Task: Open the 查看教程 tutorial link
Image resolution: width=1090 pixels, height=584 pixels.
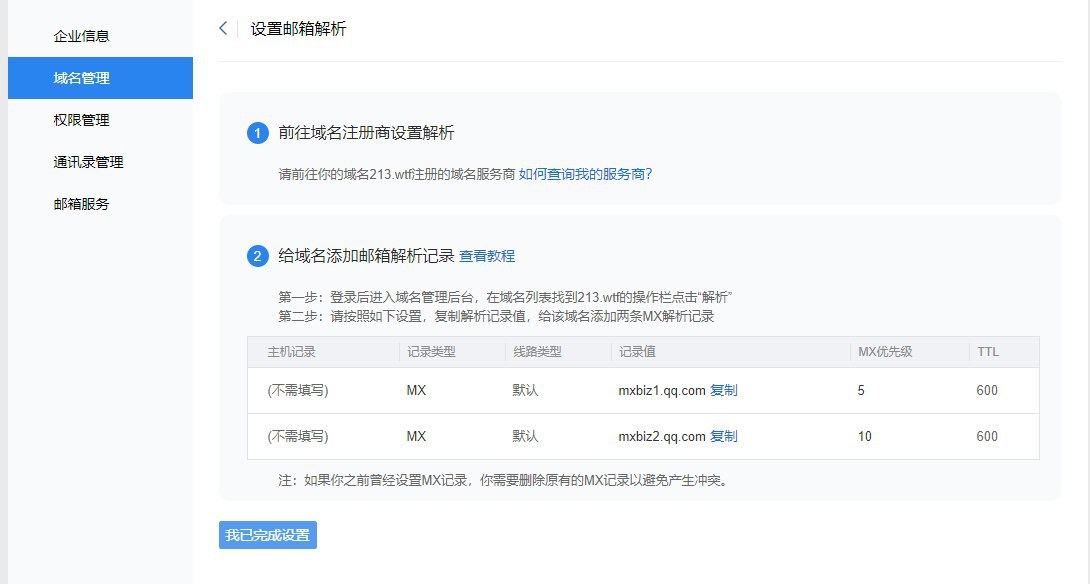Action: click(x=487, y=256)
